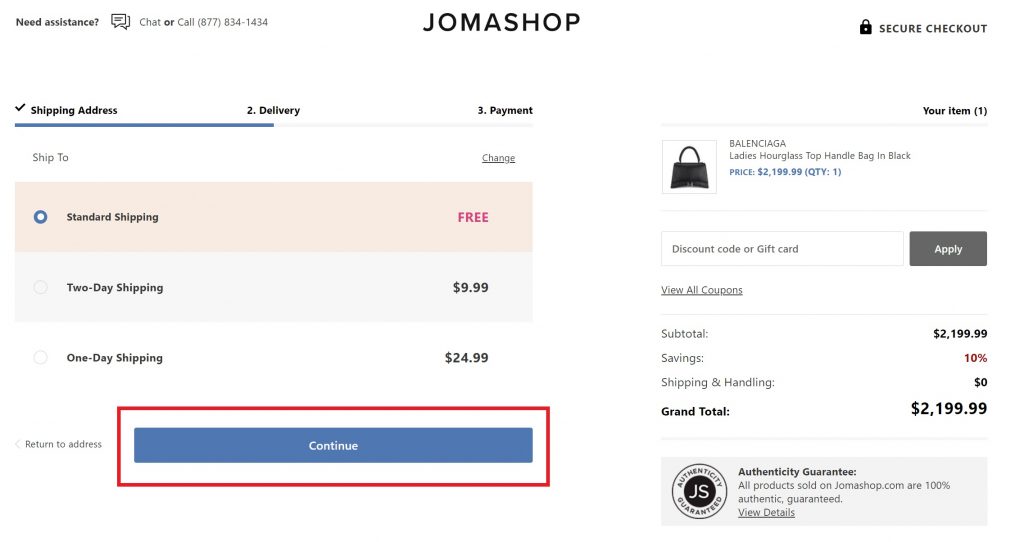Click the Shipping Address checkmark icon
The image size is (1024, 542).
pyautogui.click(x=20, y=108)
